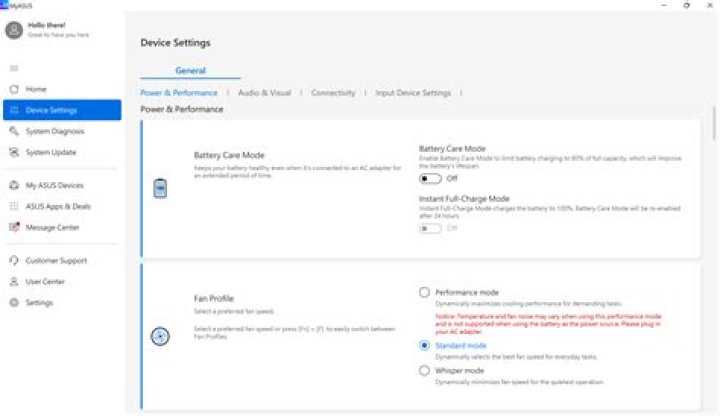
Task: Open ASUS Apps & Deals icon
Action: coord(14,206)
